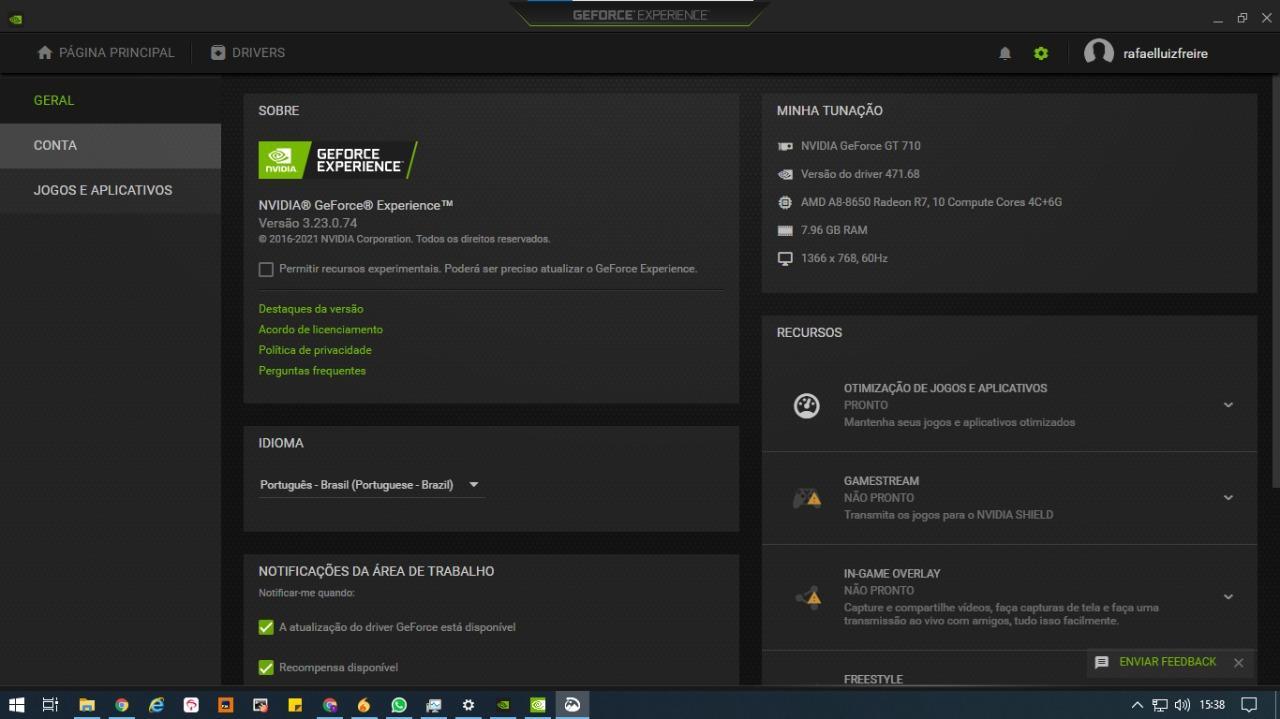Click the home icon beside Página Principal
The image size is (1280, 719).
[x=45, y=52]
